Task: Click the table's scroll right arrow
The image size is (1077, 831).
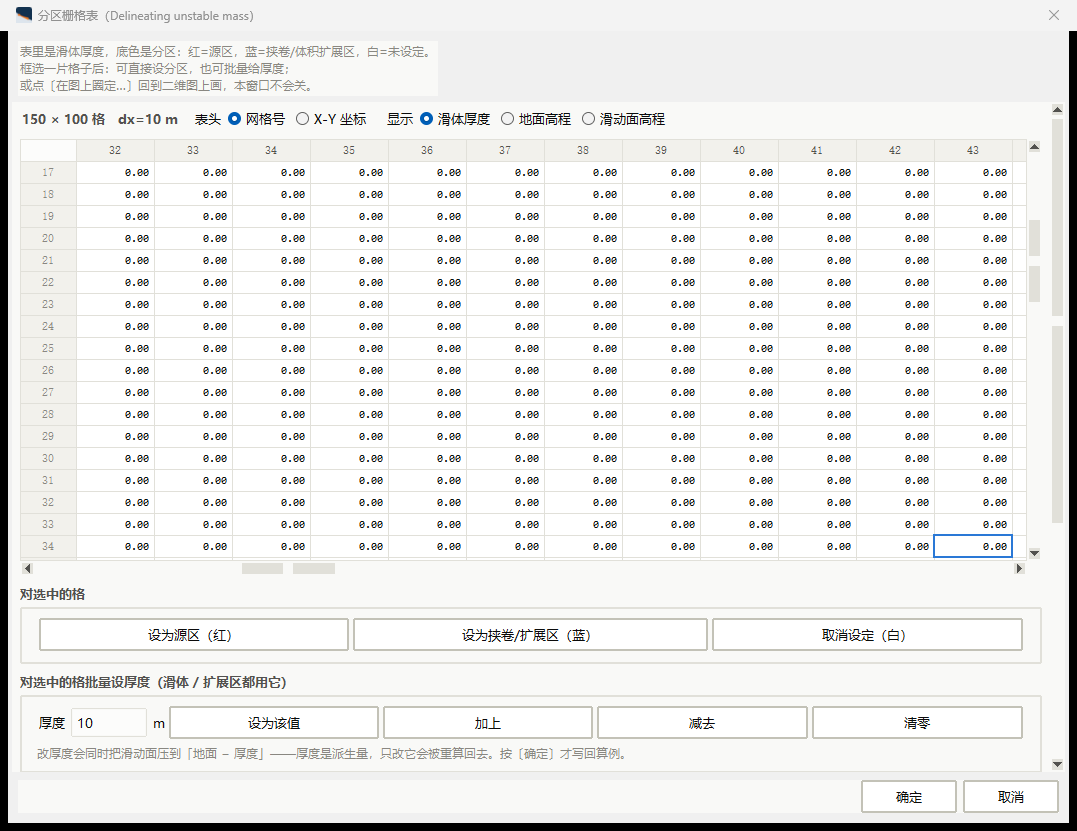Action: click(x=1019, y=568)
